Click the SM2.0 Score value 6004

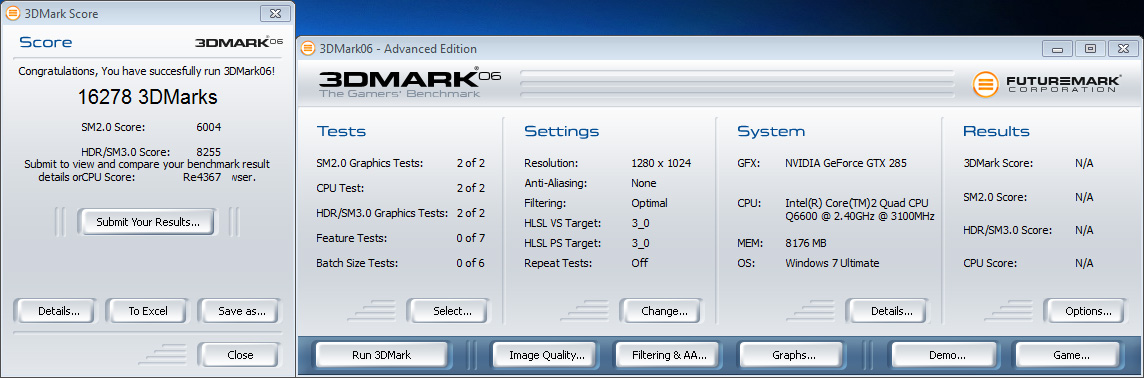coord(209,127)
